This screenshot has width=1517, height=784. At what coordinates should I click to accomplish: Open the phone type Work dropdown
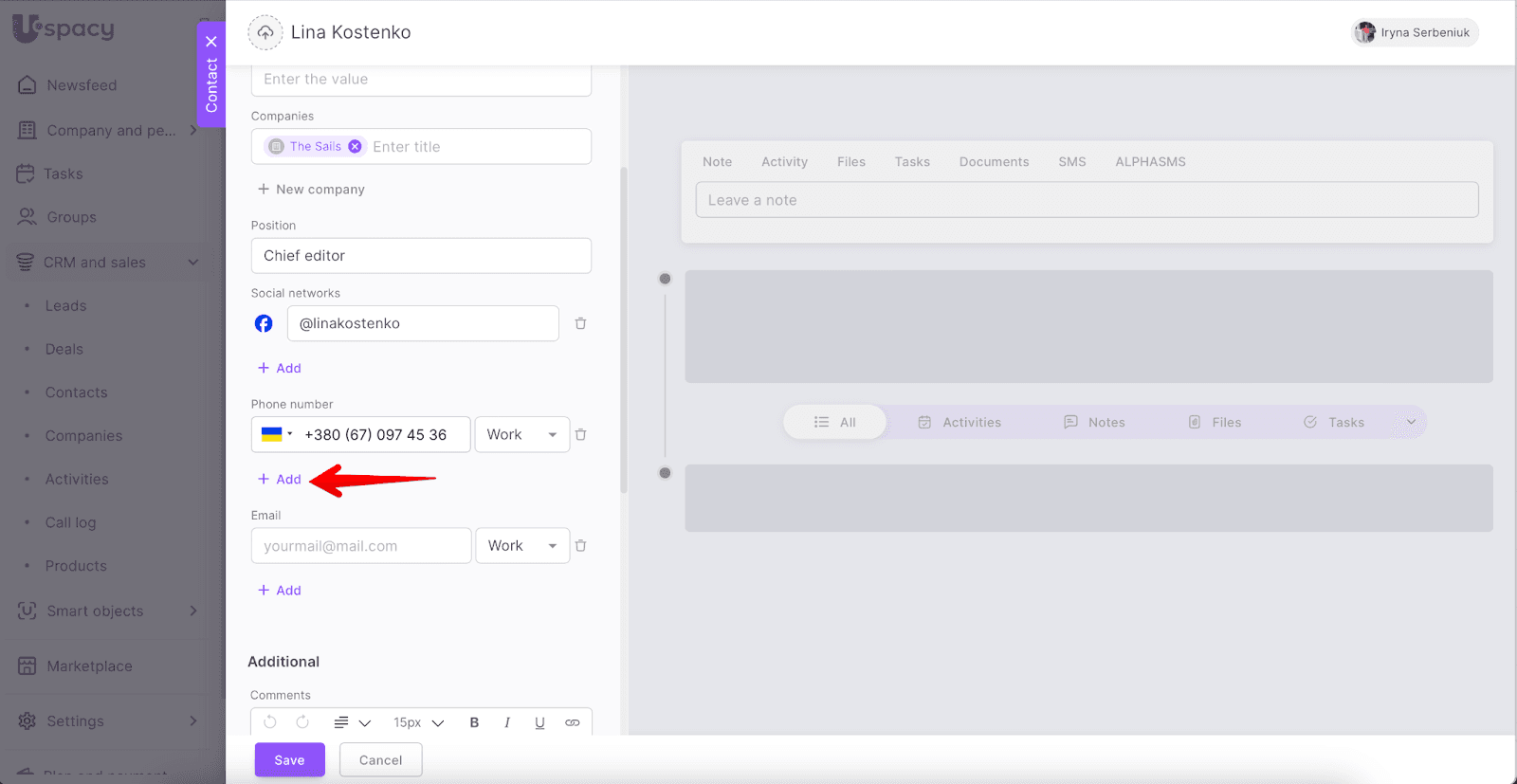pyautogui.click(x=521, y=434)
